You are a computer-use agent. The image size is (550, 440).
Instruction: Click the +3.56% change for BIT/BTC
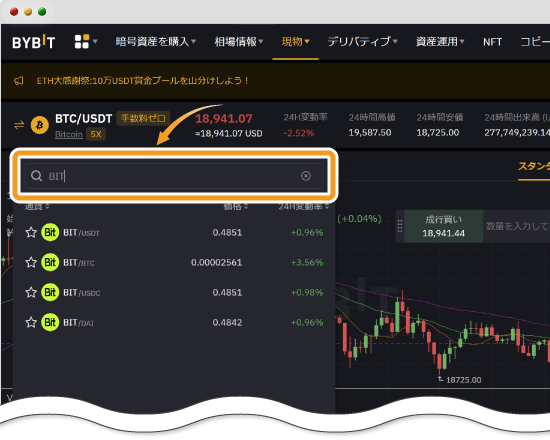tap(307, 262)
